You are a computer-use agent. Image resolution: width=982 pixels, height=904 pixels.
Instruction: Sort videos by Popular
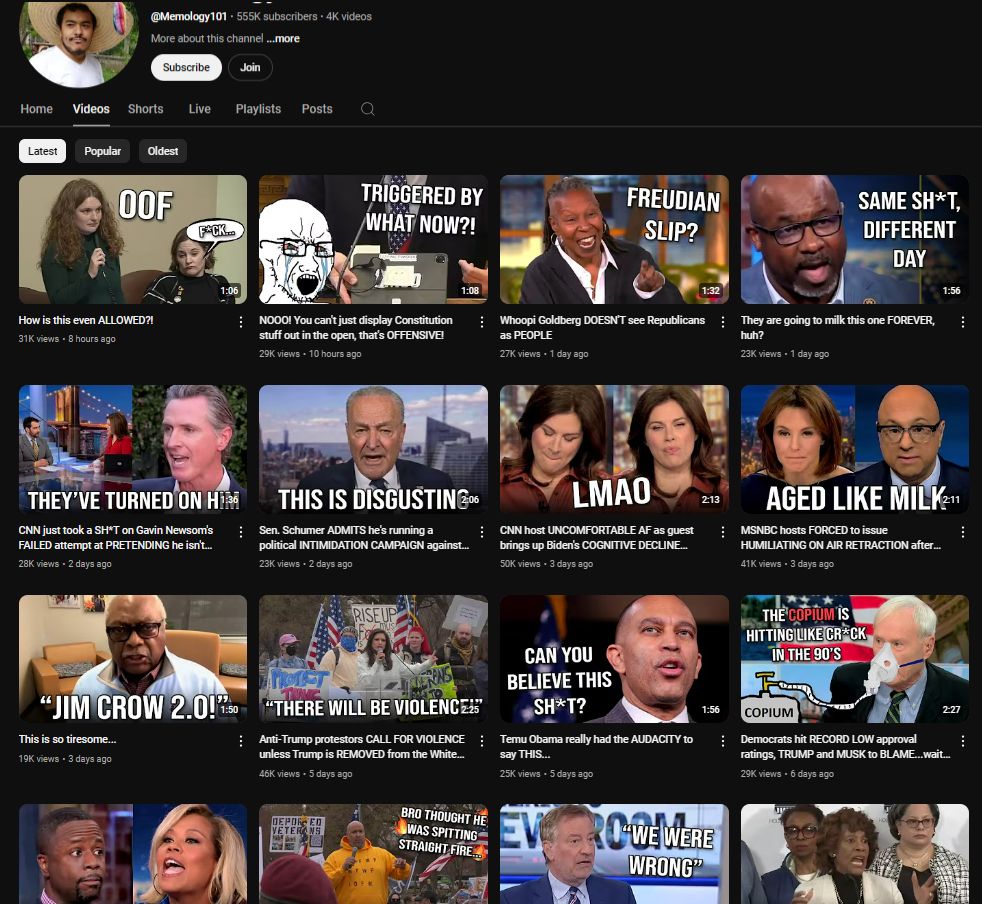pos(103,151)
